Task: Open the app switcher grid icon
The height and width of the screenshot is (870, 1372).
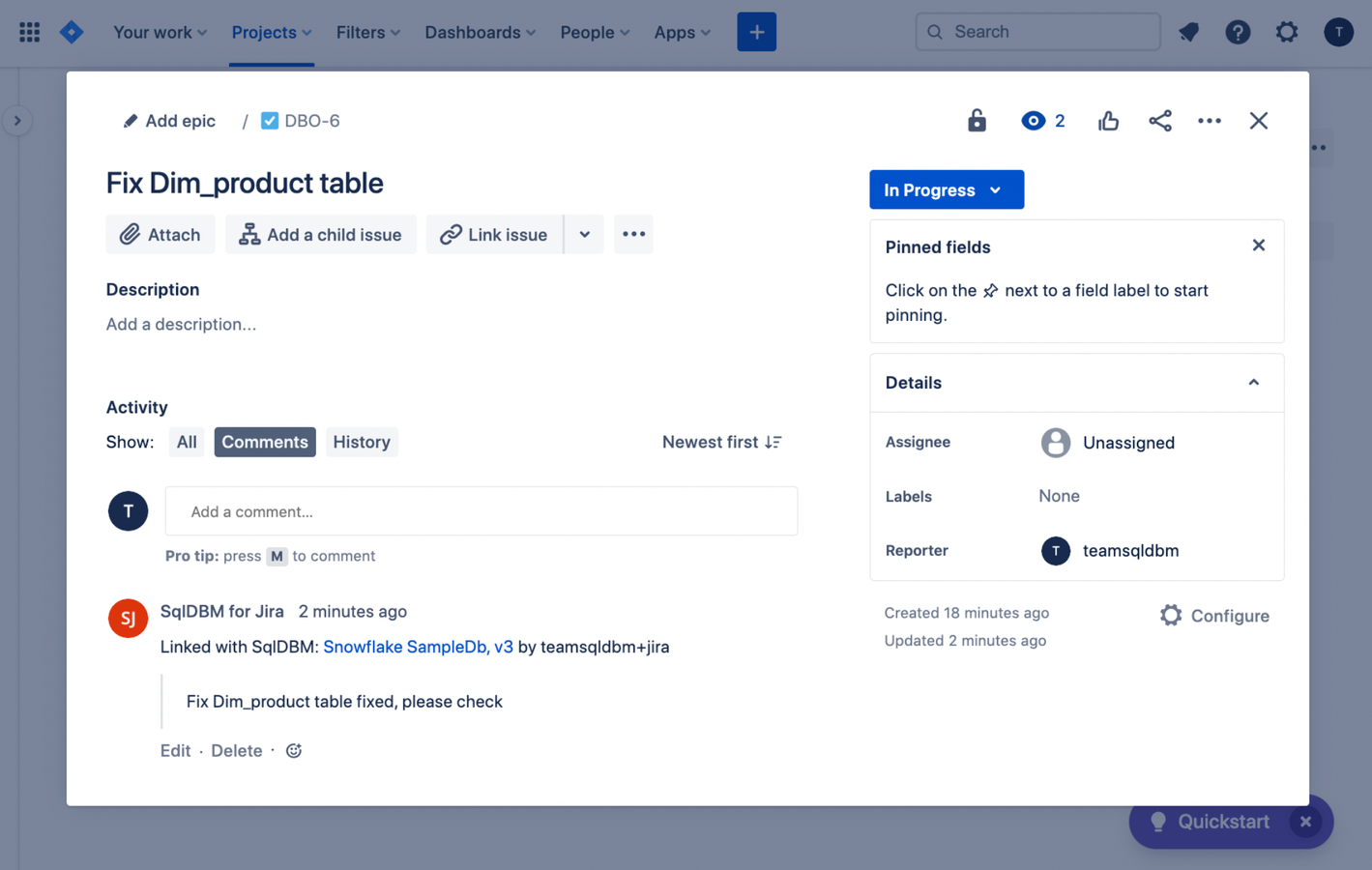Action: click(29, 32)
